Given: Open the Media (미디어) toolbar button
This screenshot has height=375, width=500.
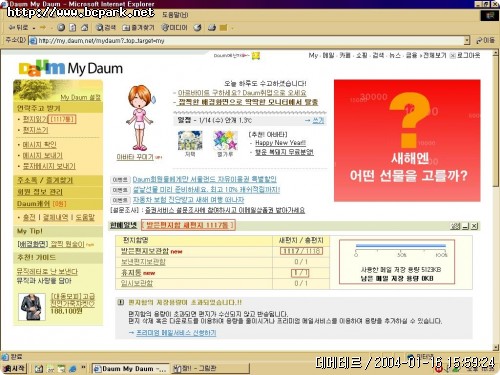Looking at the screenshot, I should (175, 27).
